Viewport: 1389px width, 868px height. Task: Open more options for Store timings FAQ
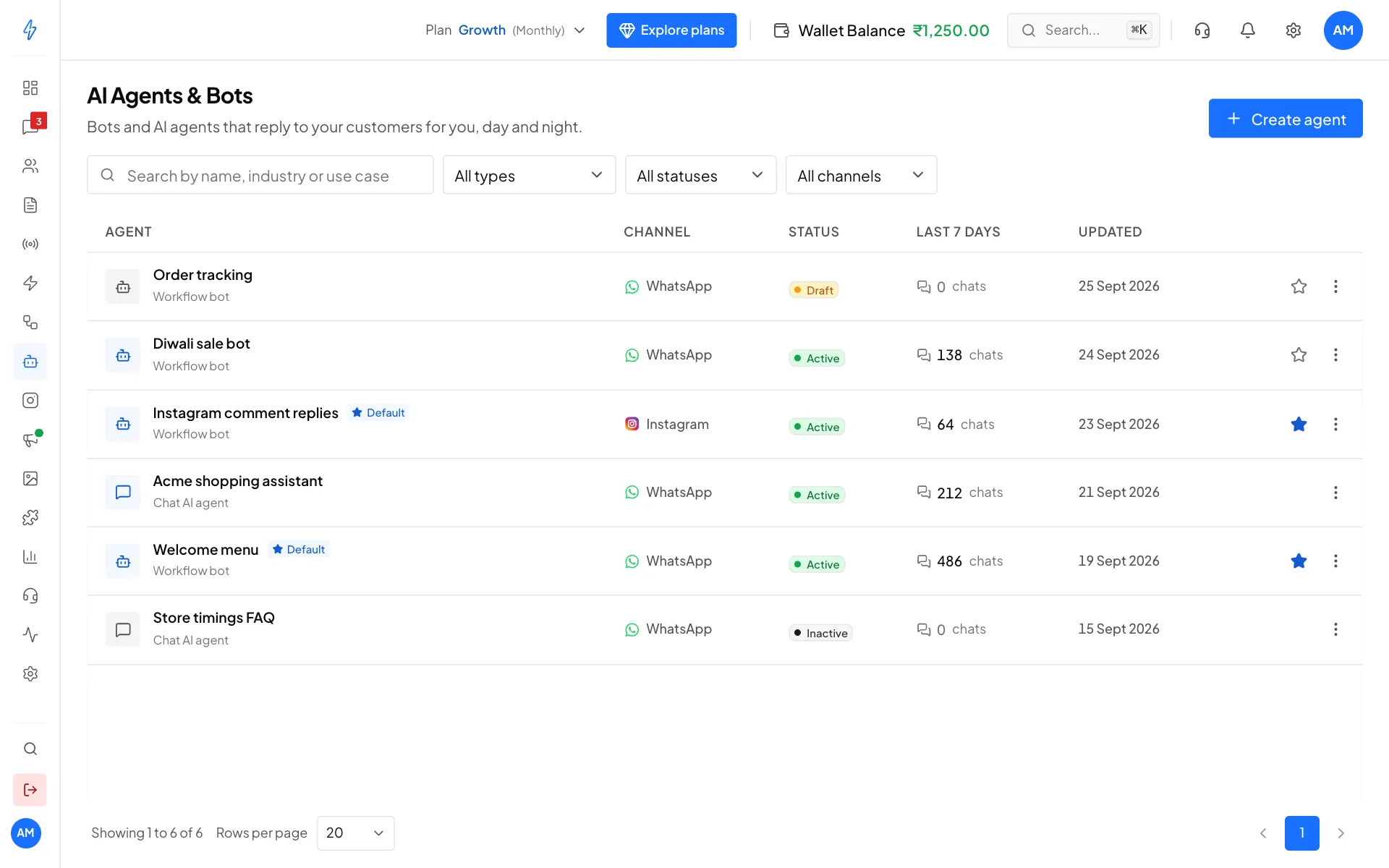coord(1335,629)
